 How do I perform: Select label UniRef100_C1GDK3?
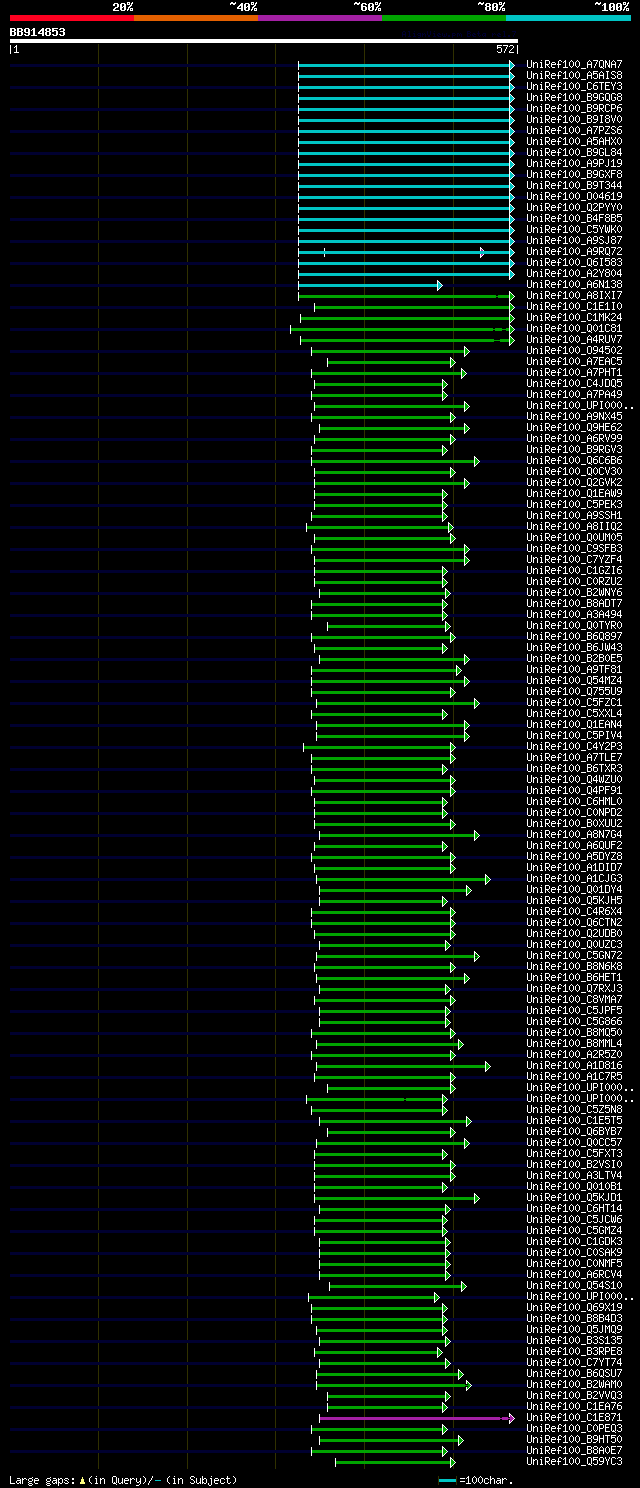[x=574, y=1242]
